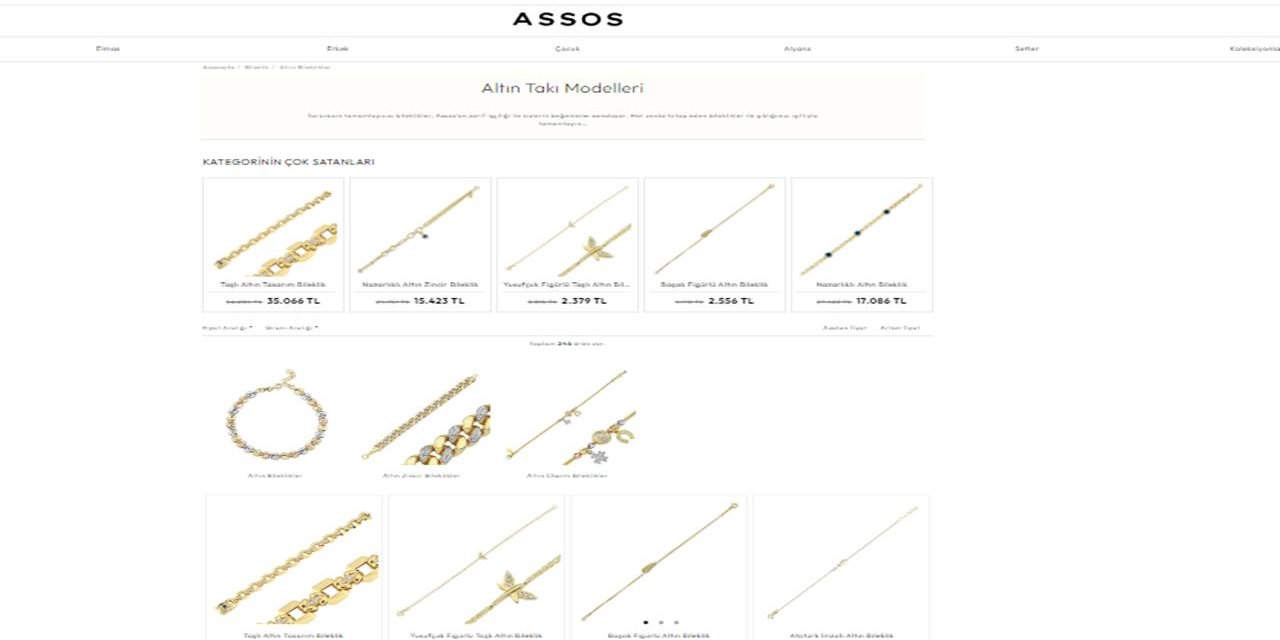Open the Alyans menu item
The image size is (1280, 640).
tap(797, 49)
